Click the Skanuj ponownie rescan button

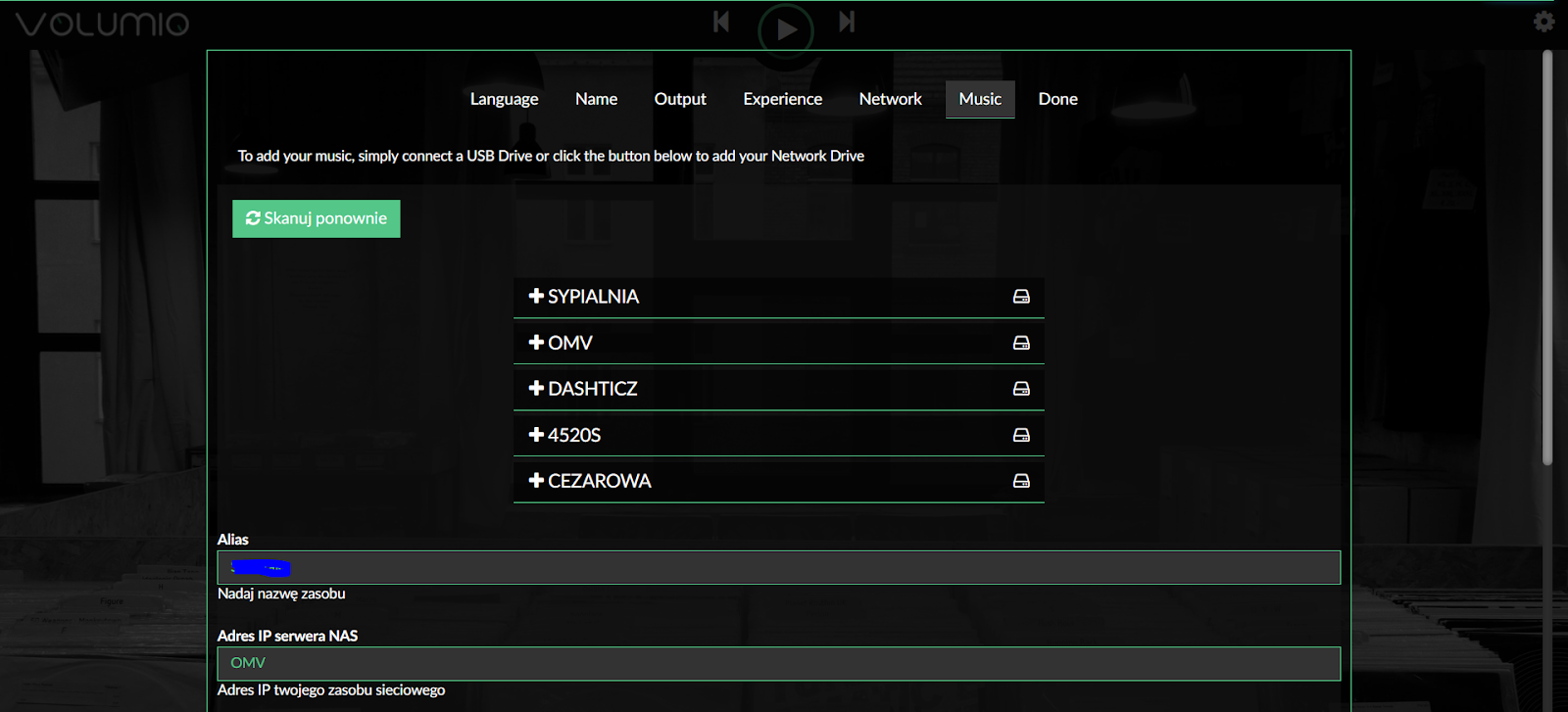(x=317, y=218)
